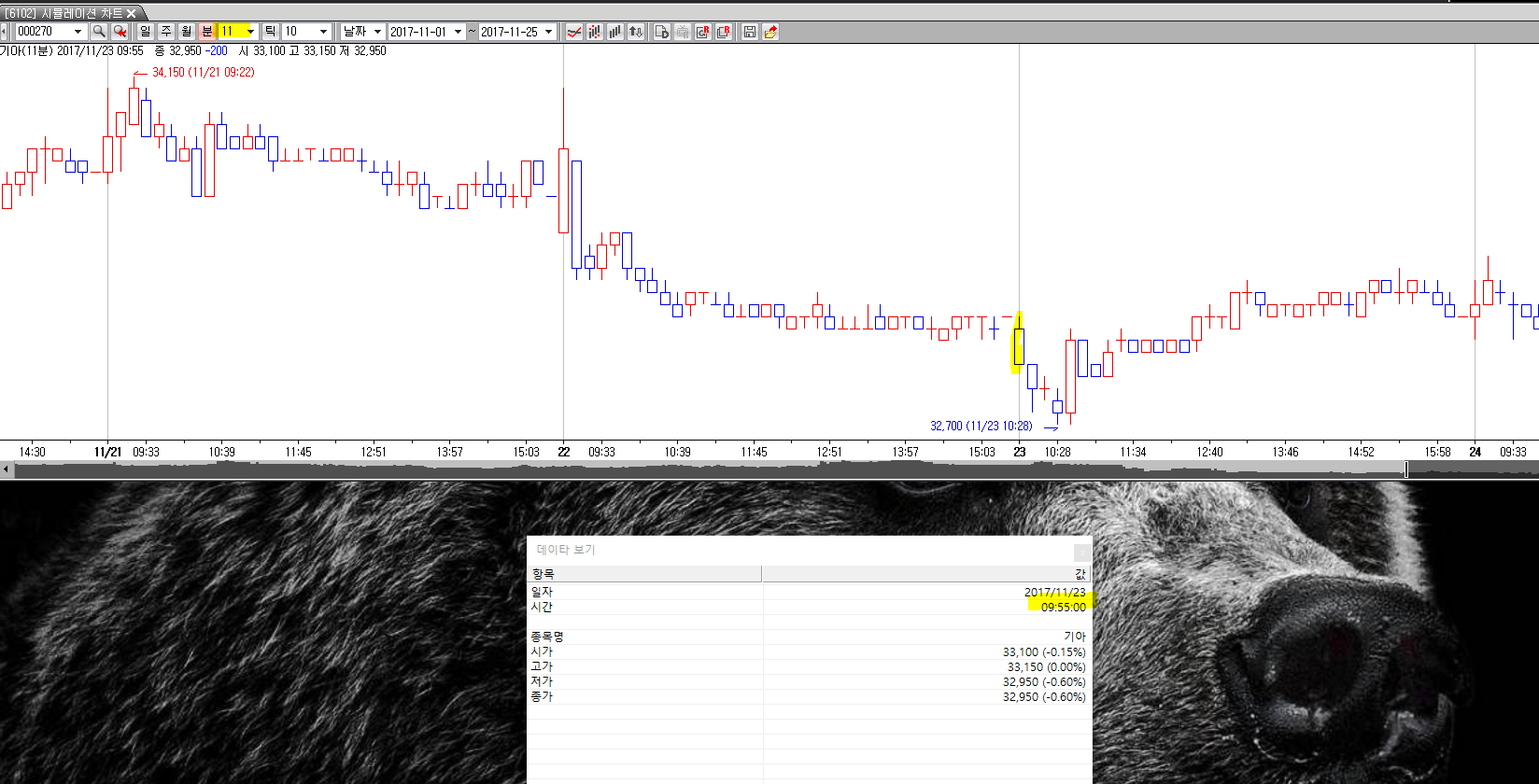Close the 시뮬레이션 차트 tab

click(x=132, y=13)
